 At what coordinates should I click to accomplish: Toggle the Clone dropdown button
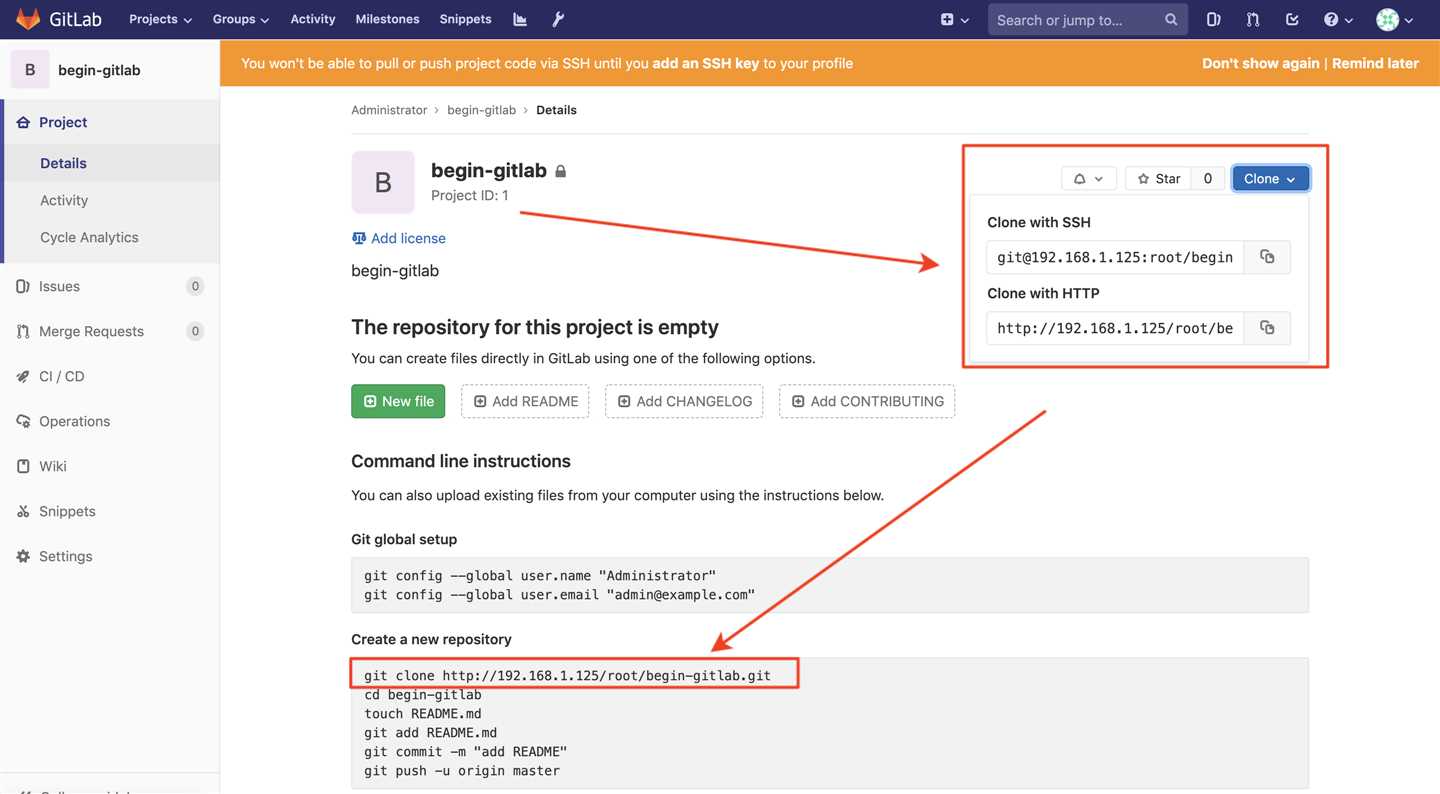pyautogui.click(x=1270, y=178)
